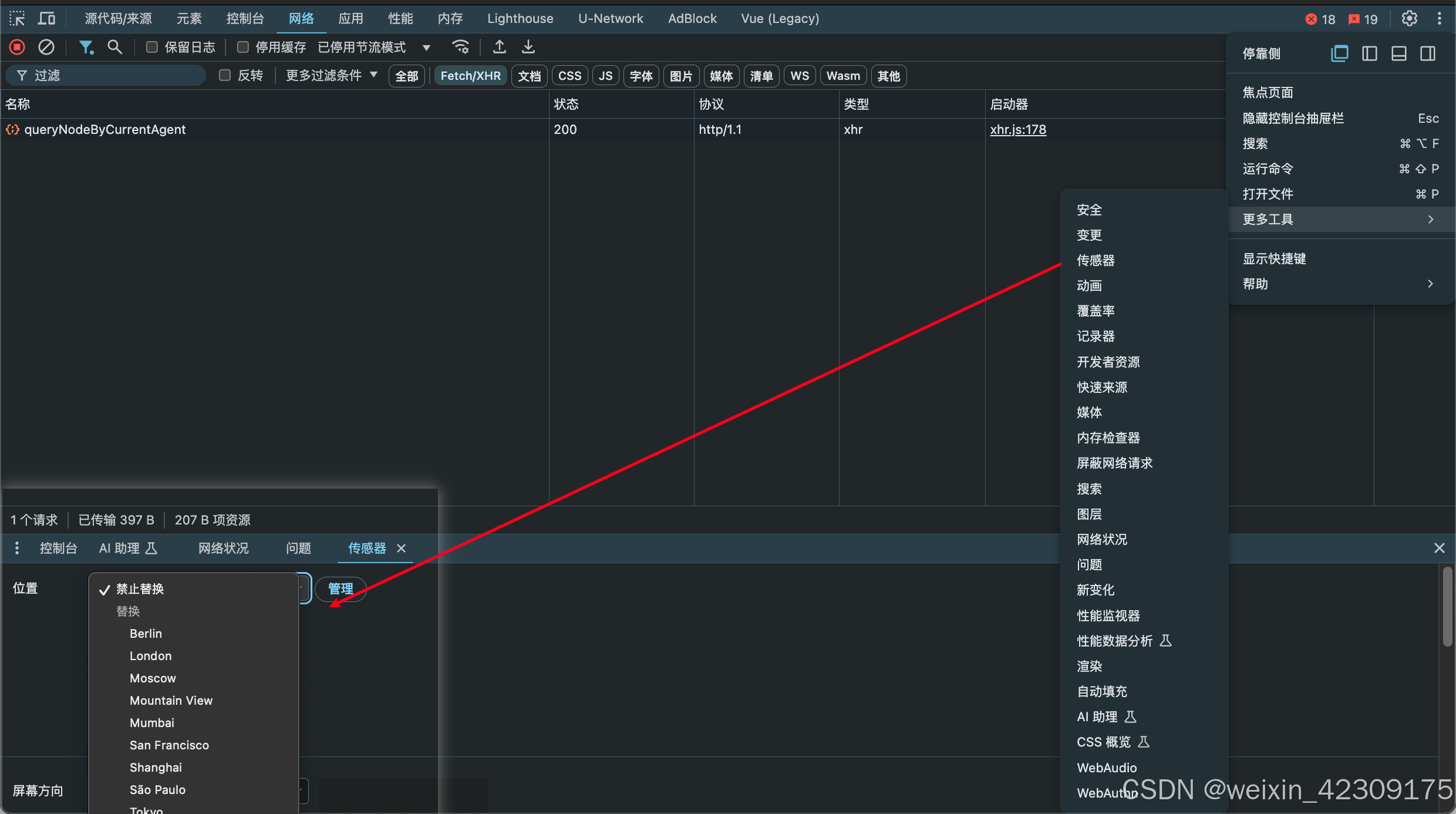Open the xhr.js:178 initiator link

tap(1018, 129)
